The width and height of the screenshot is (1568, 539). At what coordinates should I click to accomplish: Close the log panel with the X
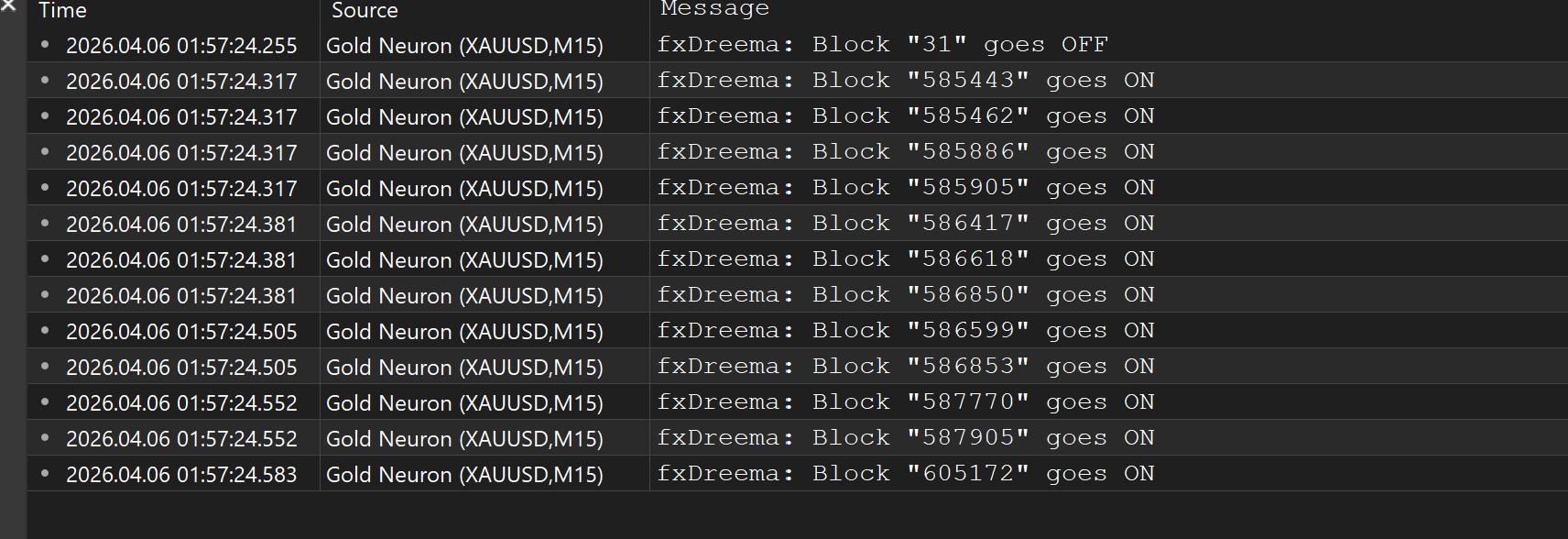coord(8,5)
